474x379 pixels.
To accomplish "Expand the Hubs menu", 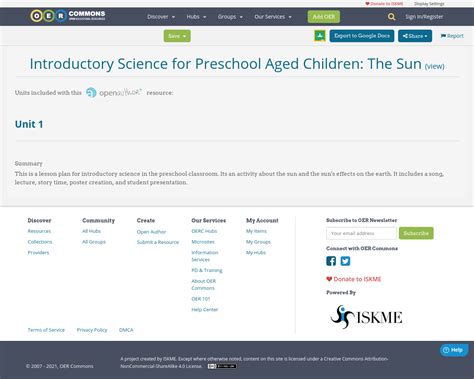I will click(196, 17).
